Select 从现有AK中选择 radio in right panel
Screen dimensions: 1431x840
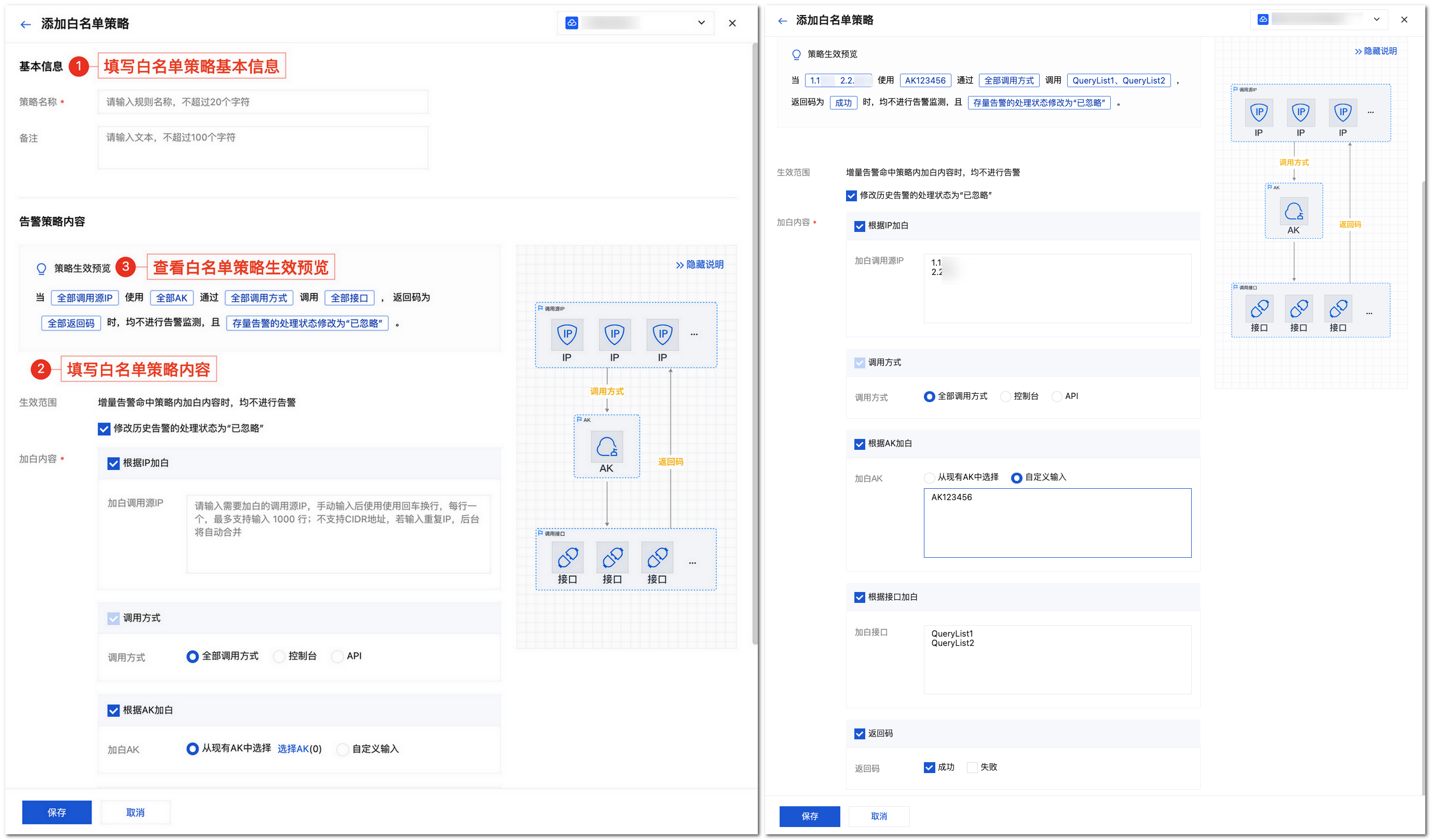tap(930, 478)
